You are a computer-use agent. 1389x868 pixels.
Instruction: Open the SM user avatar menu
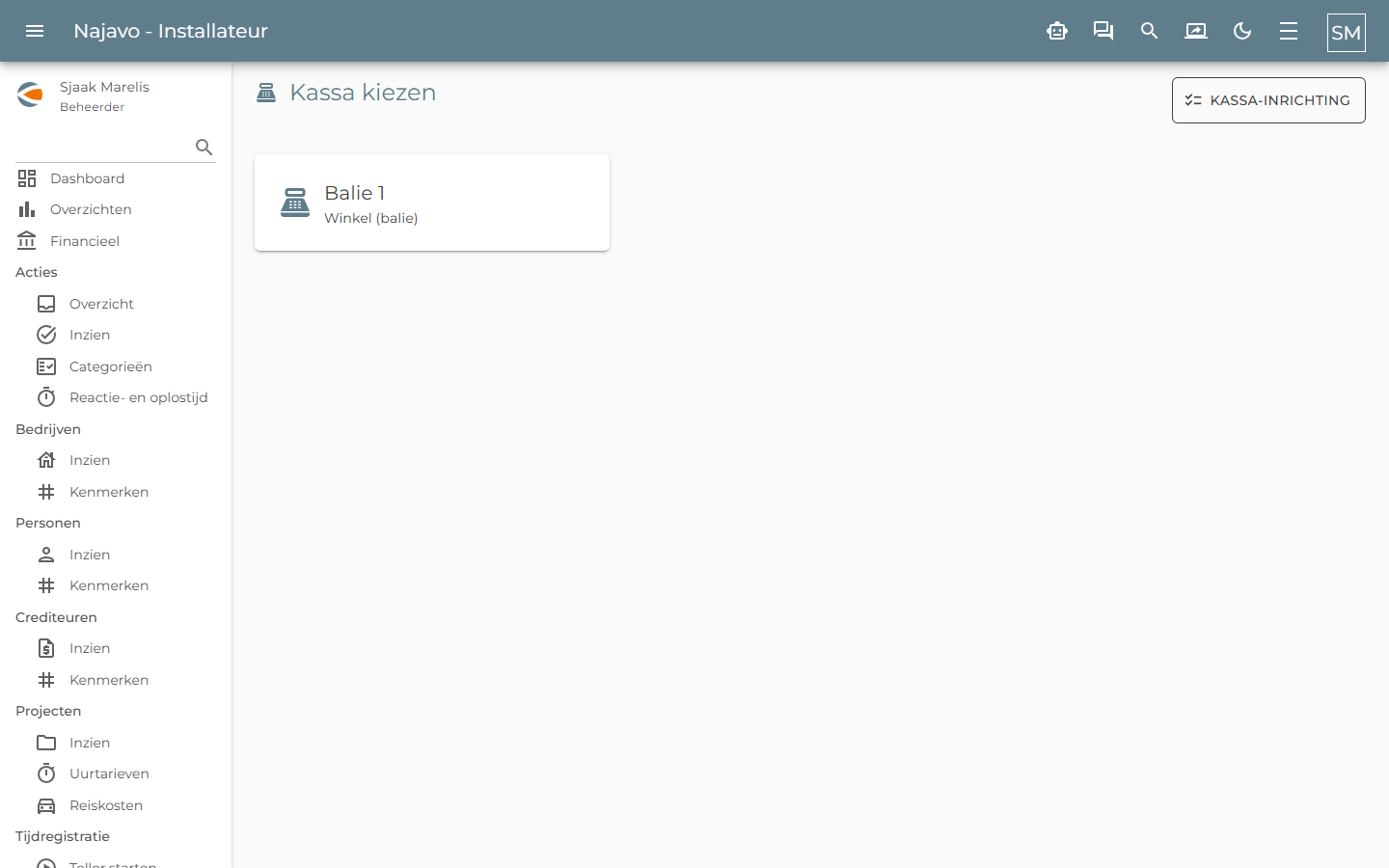click(1347, 32)
